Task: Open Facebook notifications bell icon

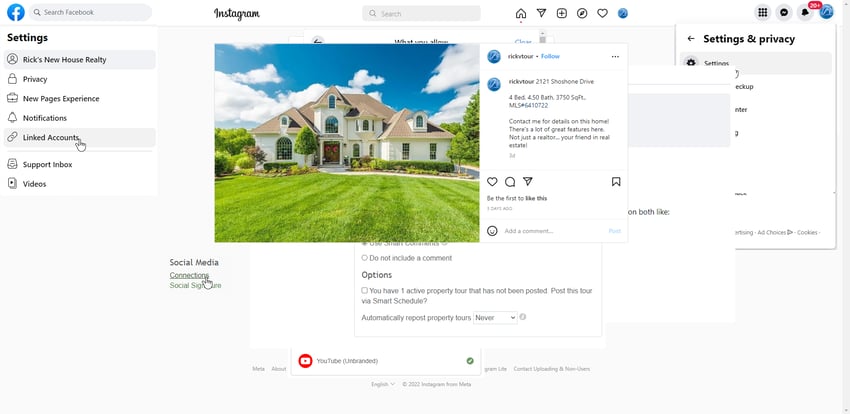Action: pos(806,12)
